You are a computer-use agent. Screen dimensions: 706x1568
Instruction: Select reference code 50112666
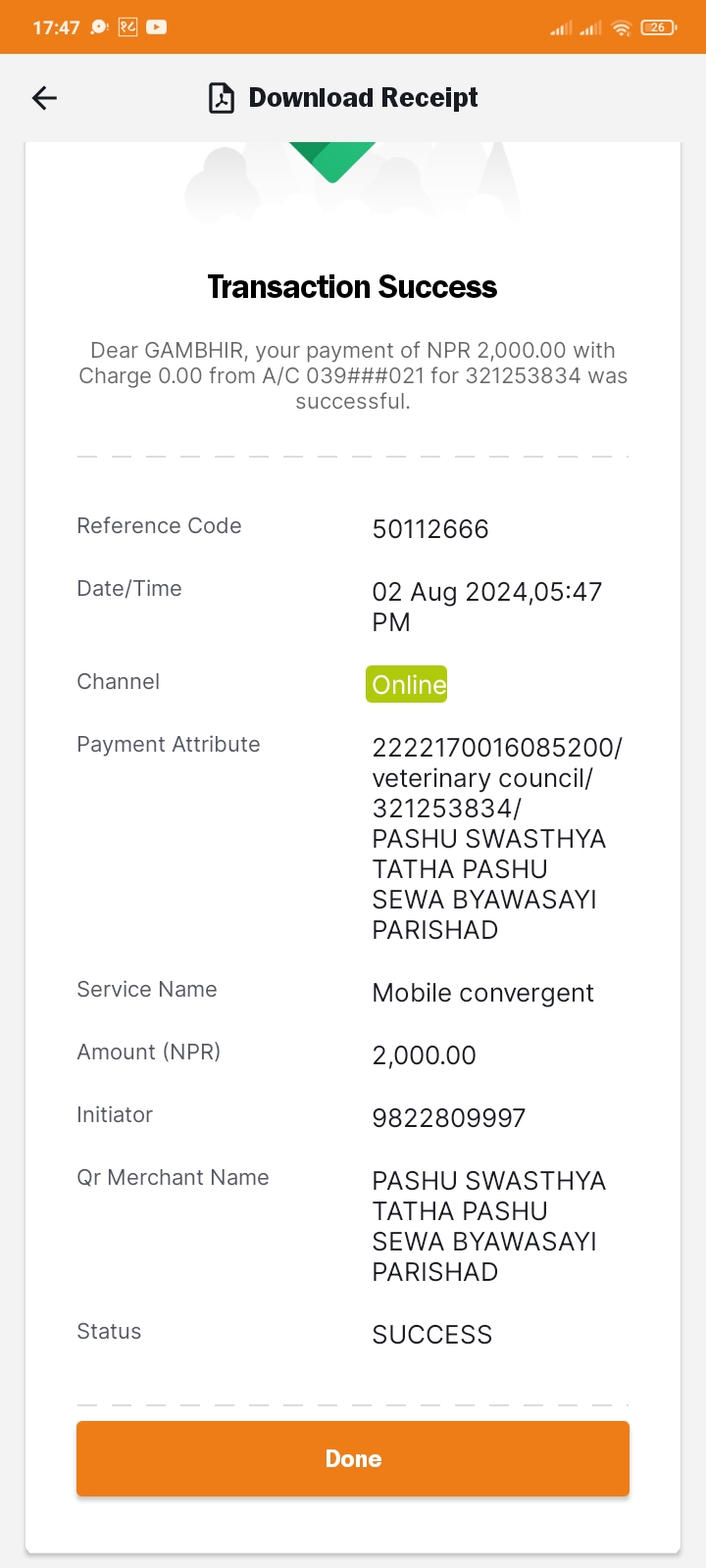[x=430, y=529]
